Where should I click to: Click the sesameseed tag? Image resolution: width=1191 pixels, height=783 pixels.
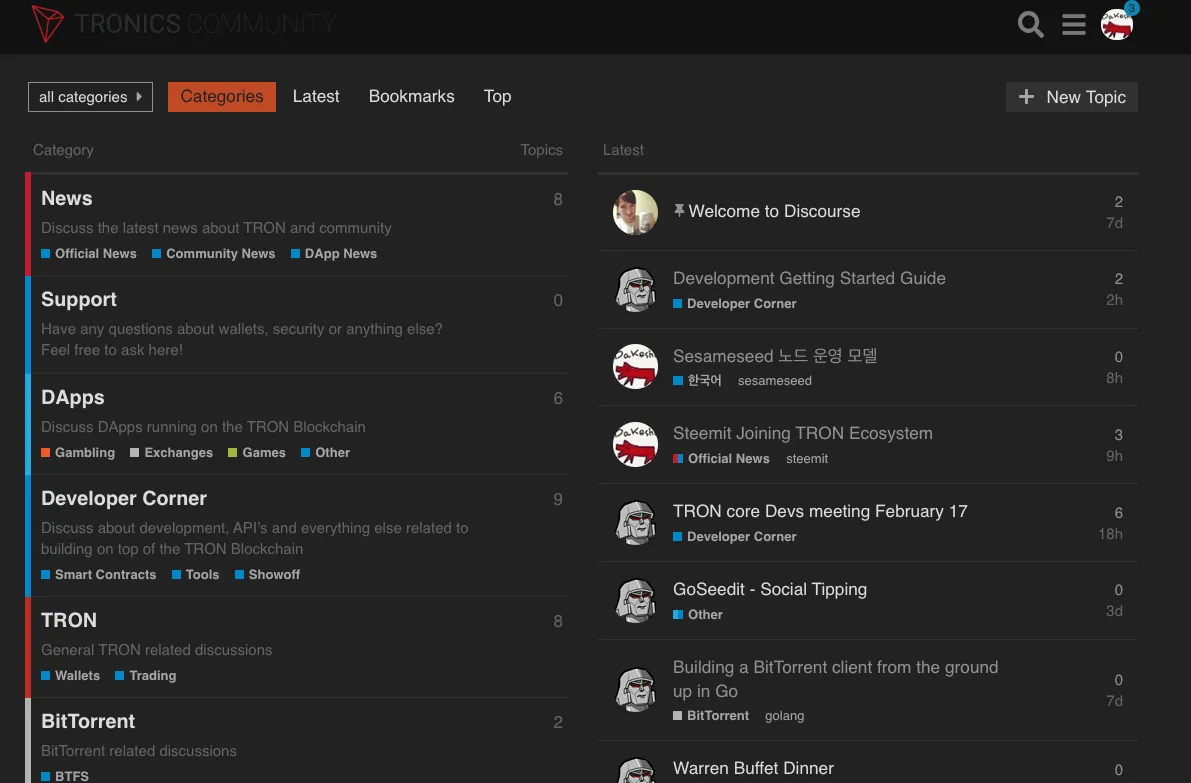coord(775,380)
